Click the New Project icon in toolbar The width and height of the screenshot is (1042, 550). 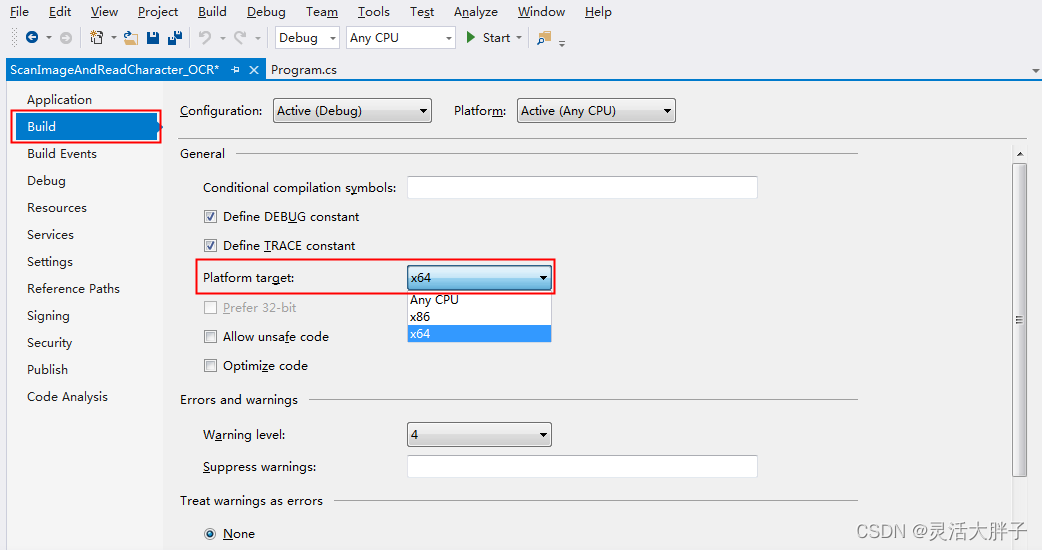pyautogui.click(x=97, y=37)
